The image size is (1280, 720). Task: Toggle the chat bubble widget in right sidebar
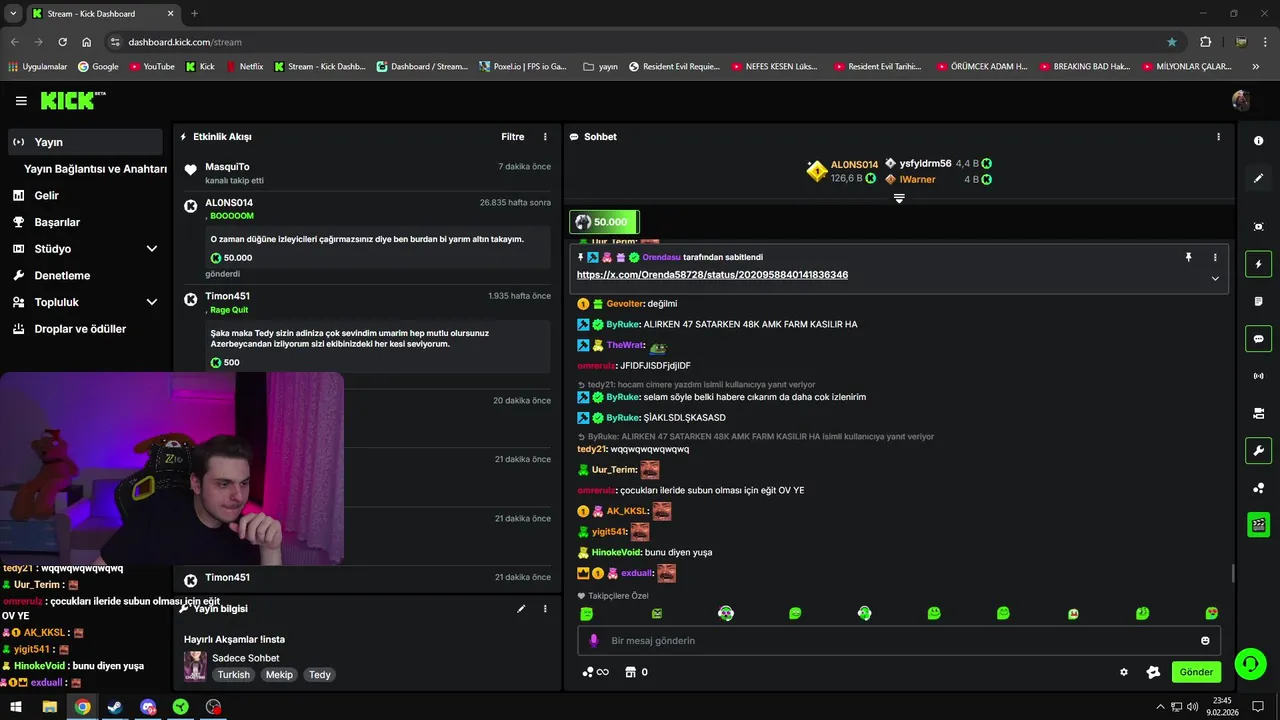(x=1258, y=338)
